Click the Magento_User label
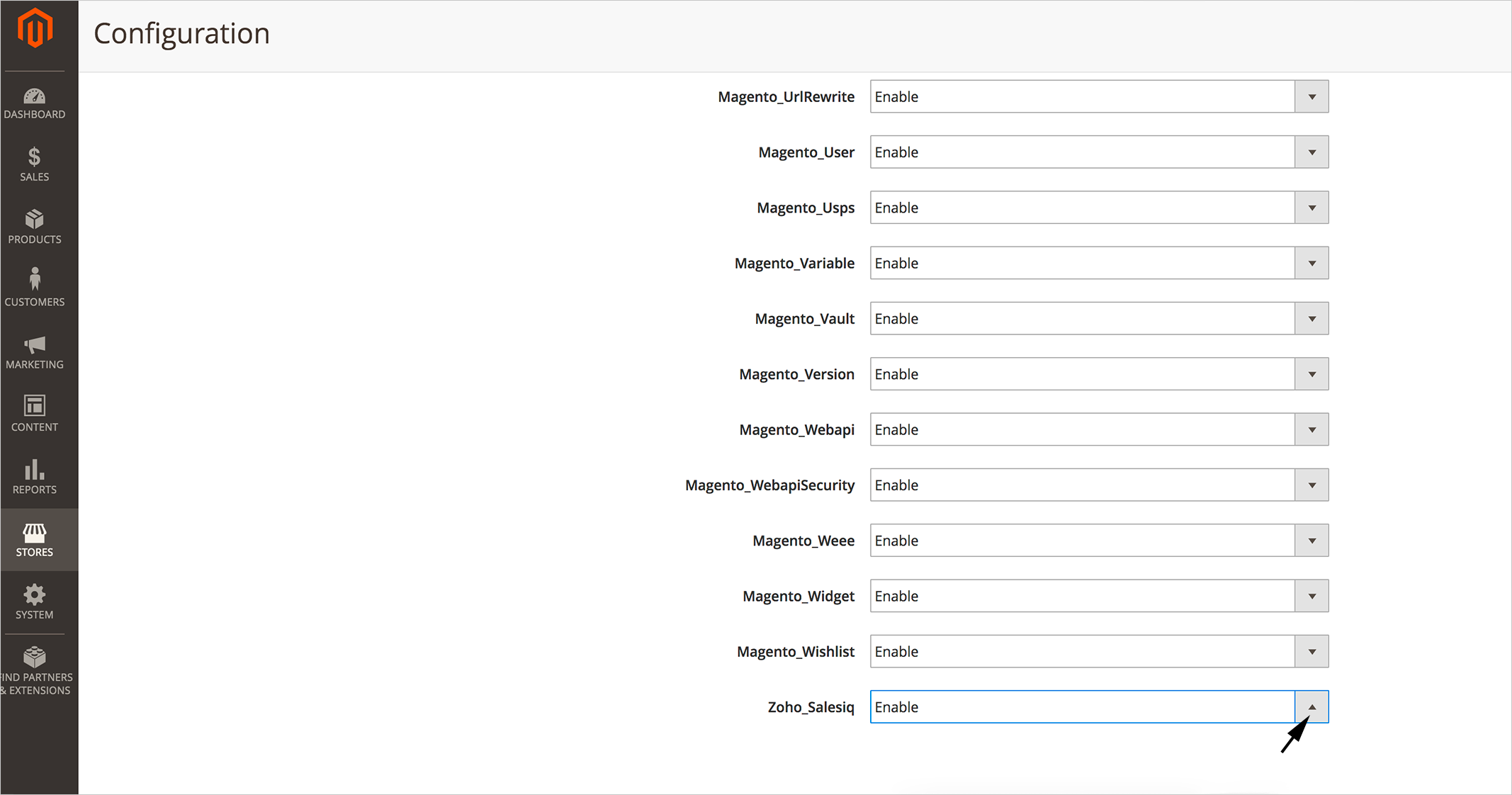 tap(806, 152)
